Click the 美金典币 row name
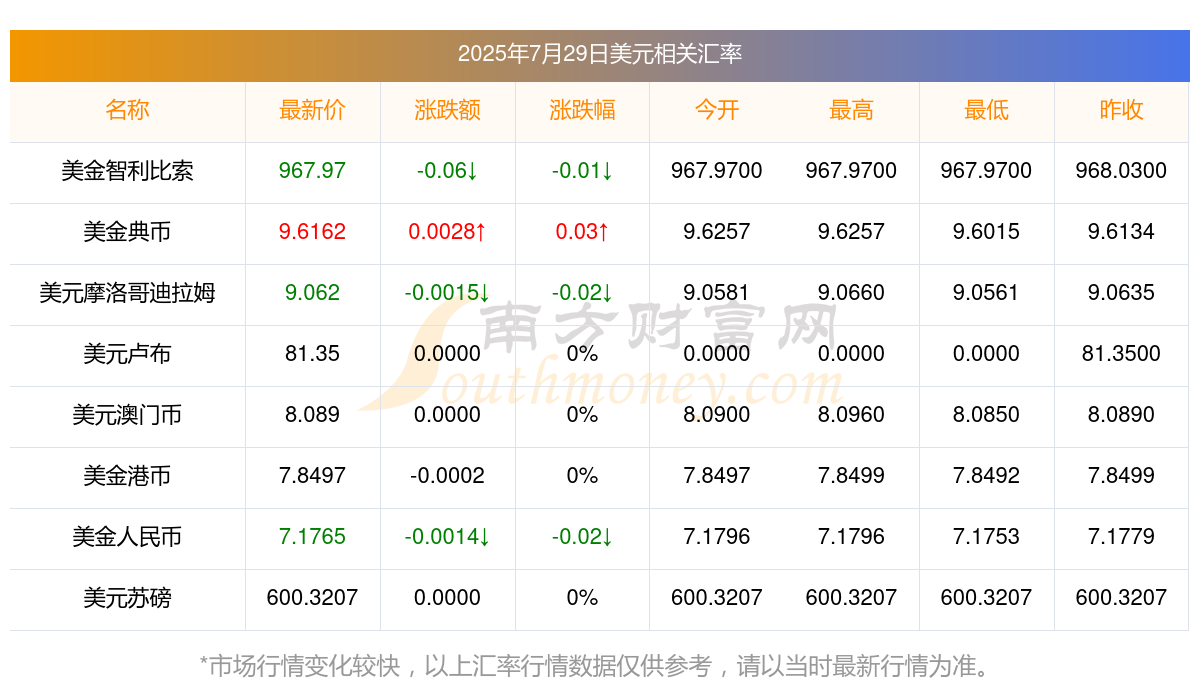 (127, 232)
